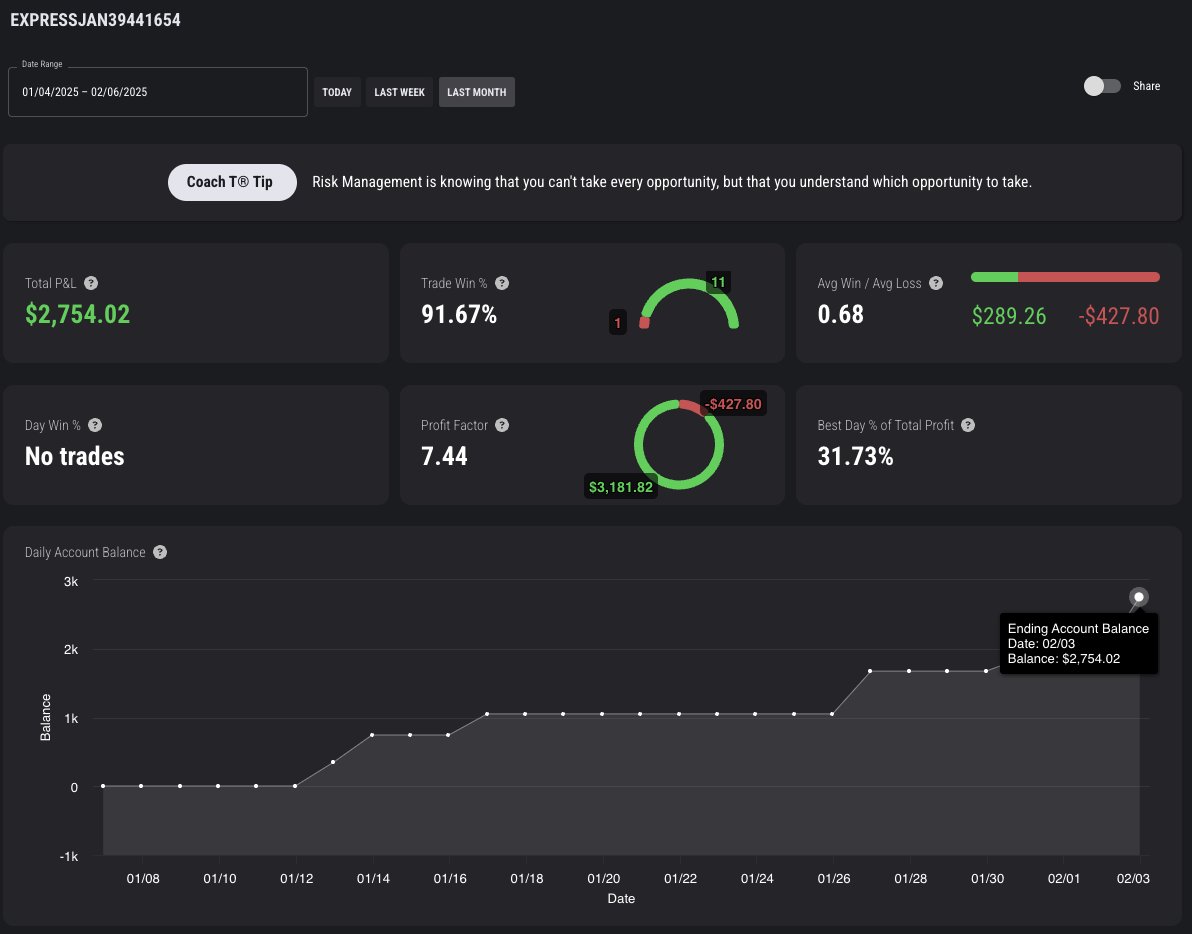Click the 91.67% trade win value
The width and height of the screenshot is (1192, 934).
click(459, 314)
